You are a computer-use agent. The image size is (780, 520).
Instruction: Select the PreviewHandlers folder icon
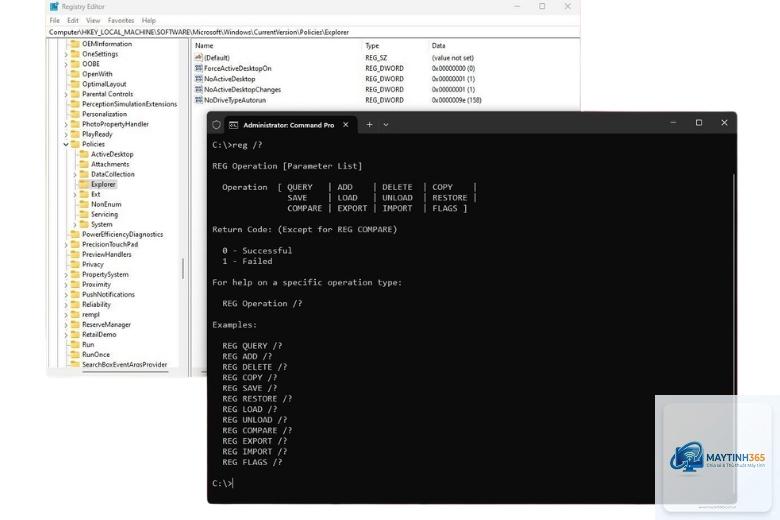click(x=75, y=254)
